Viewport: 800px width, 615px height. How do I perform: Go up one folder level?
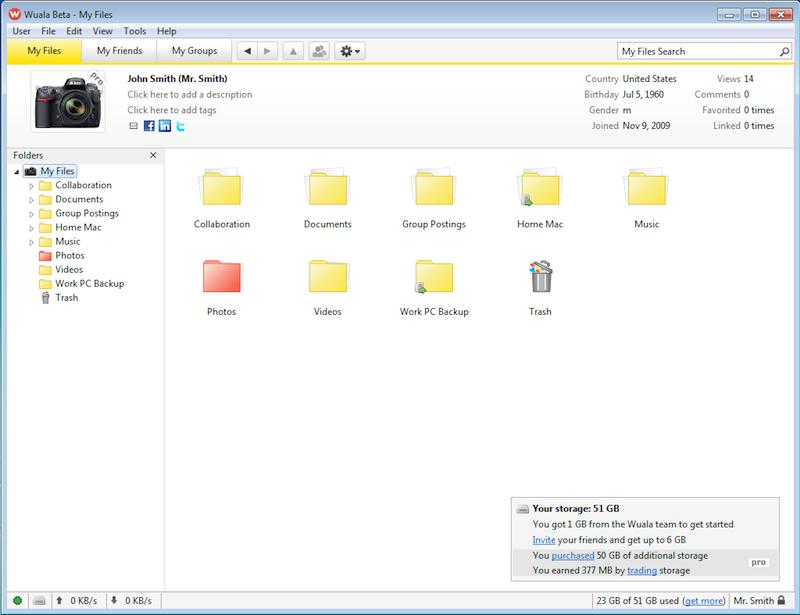click(293, 51)
